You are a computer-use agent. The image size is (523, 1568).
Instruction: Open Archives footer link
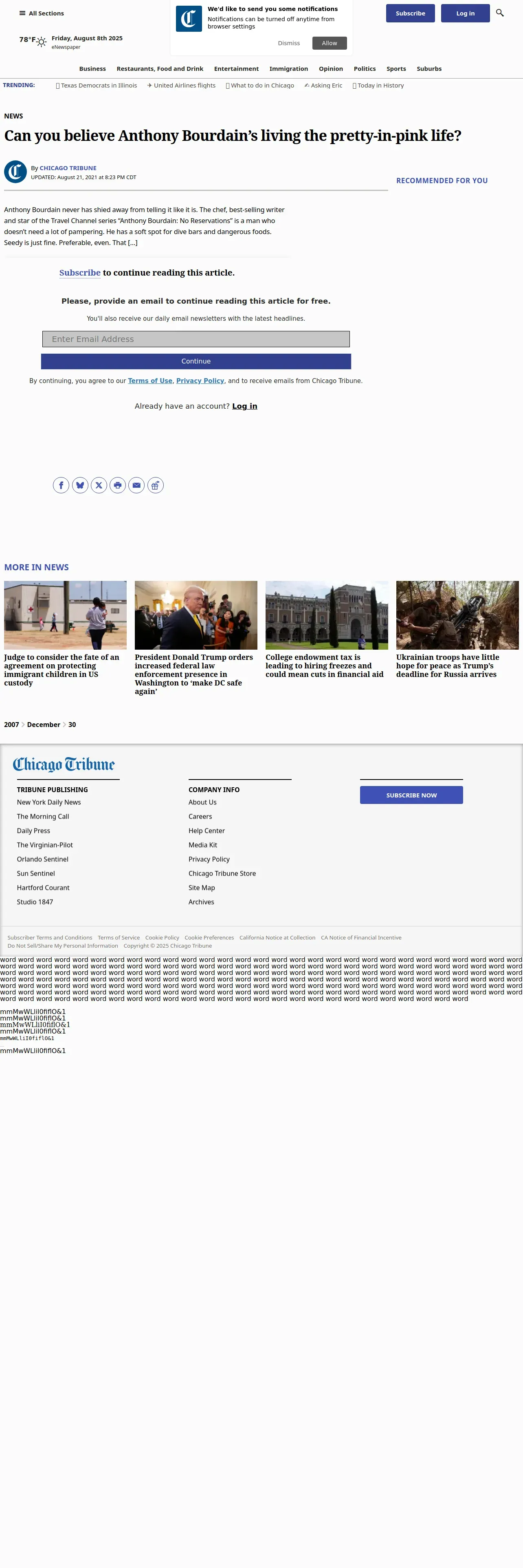[202, 902]
